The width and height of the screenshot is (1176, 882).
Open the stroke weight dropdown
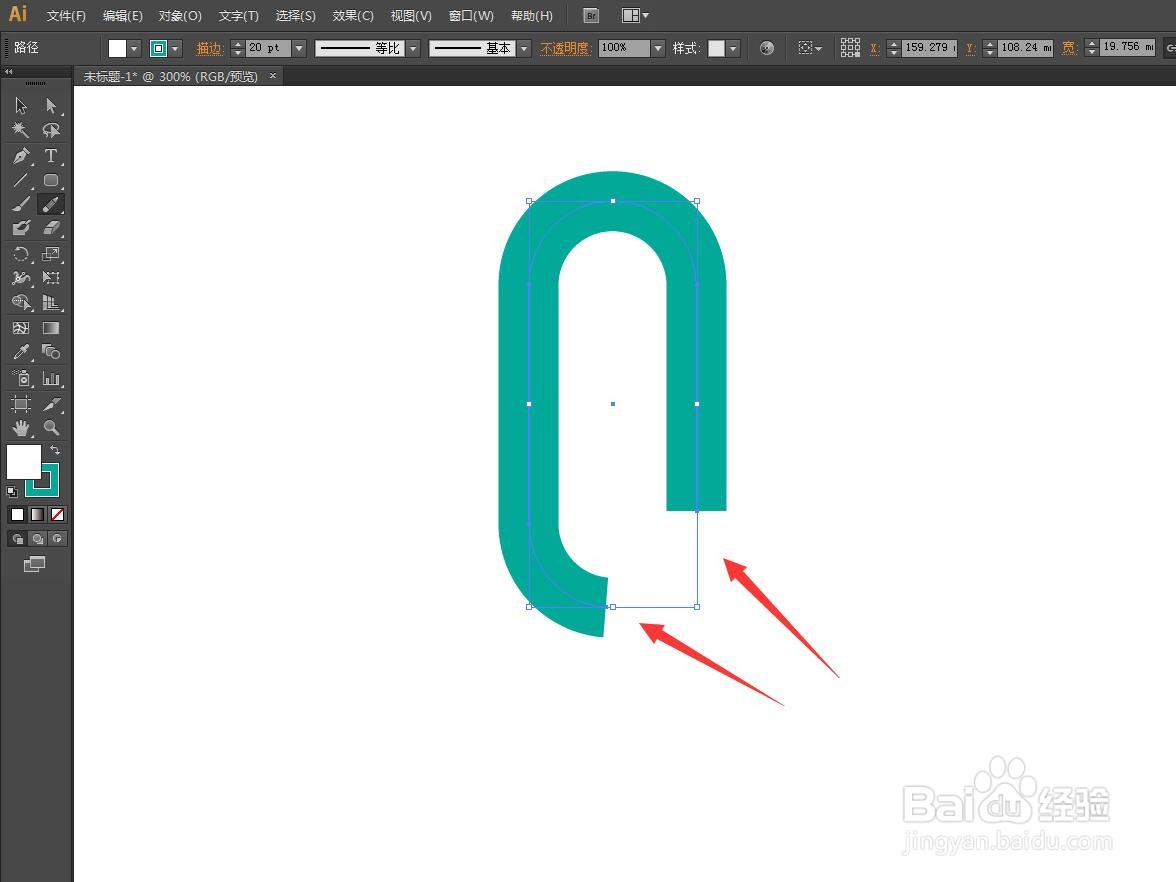(x=299, y=48)
